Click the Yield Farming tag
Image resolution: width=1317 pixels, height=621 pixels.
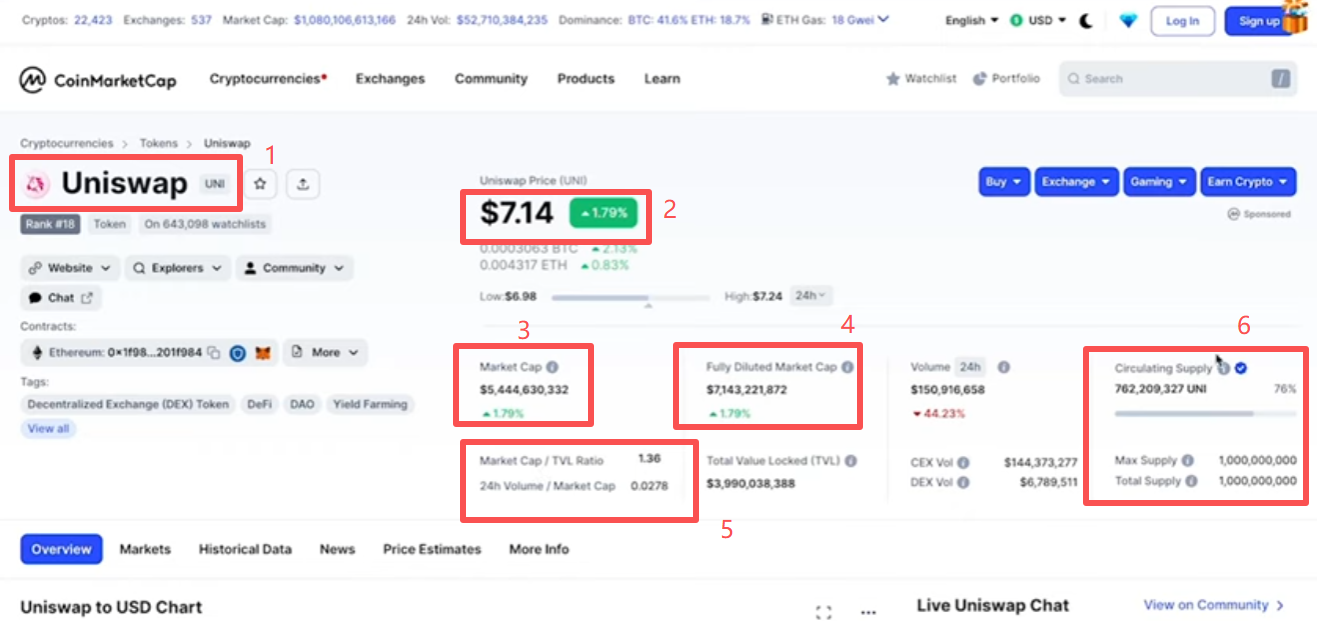click(x=370, y=405)
